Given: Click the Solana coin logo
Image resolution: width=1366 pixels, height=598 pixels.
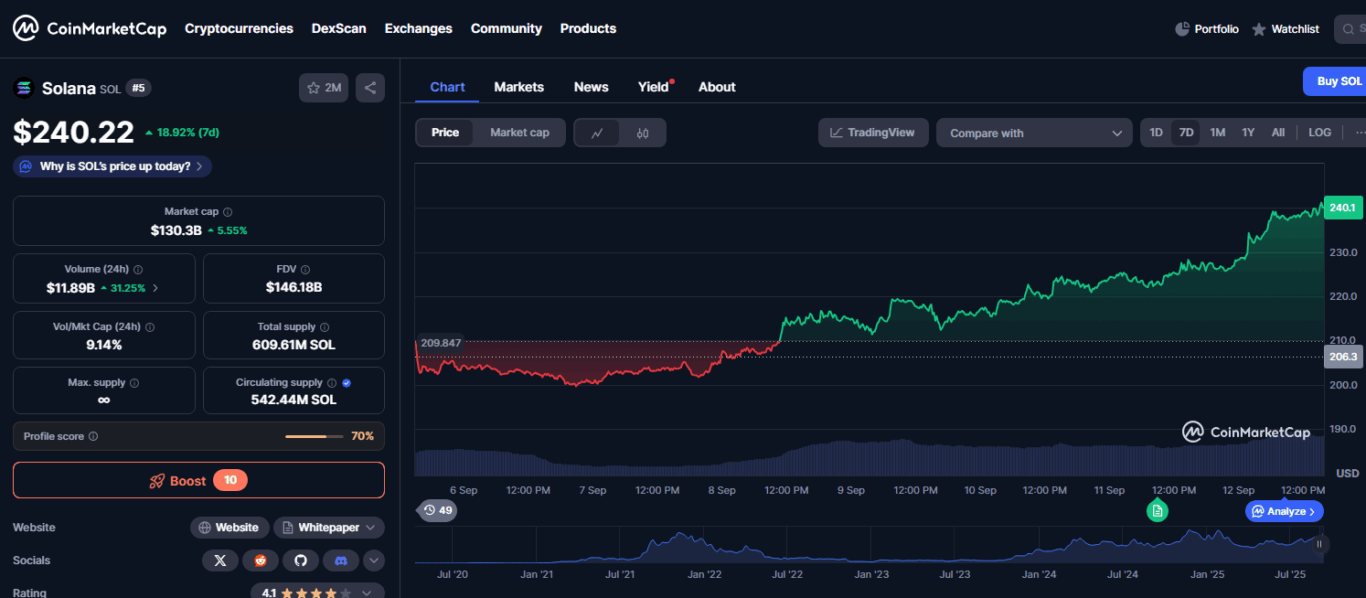Looking at the screenshot, I should point(23,88).
